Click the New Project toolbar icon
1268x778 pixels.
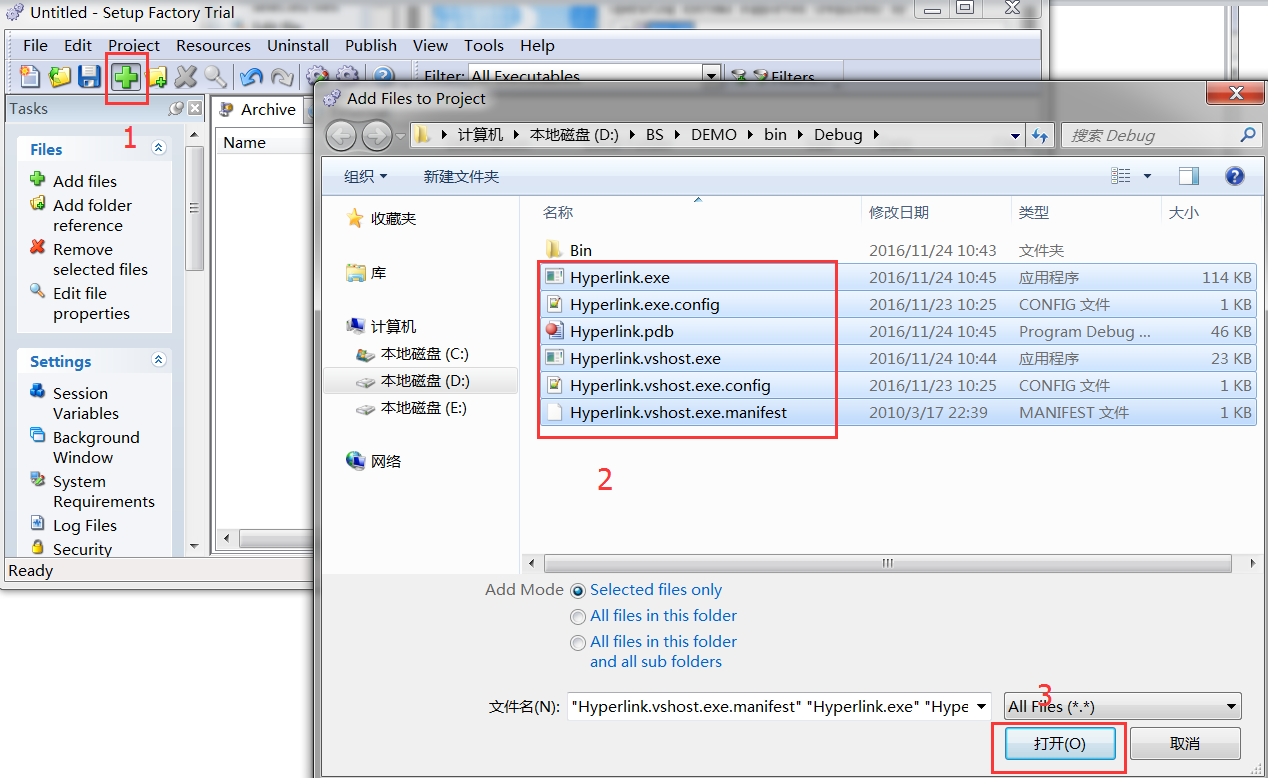click(x=30, y=77)
